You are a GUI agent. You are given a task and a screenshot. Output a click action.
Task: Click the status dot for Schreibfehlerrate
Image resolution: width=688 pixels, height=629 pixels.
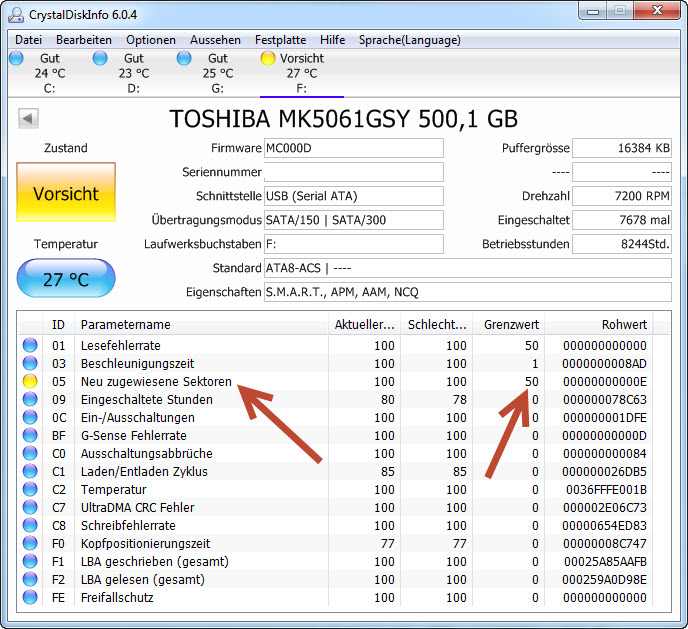click(30, 525)
